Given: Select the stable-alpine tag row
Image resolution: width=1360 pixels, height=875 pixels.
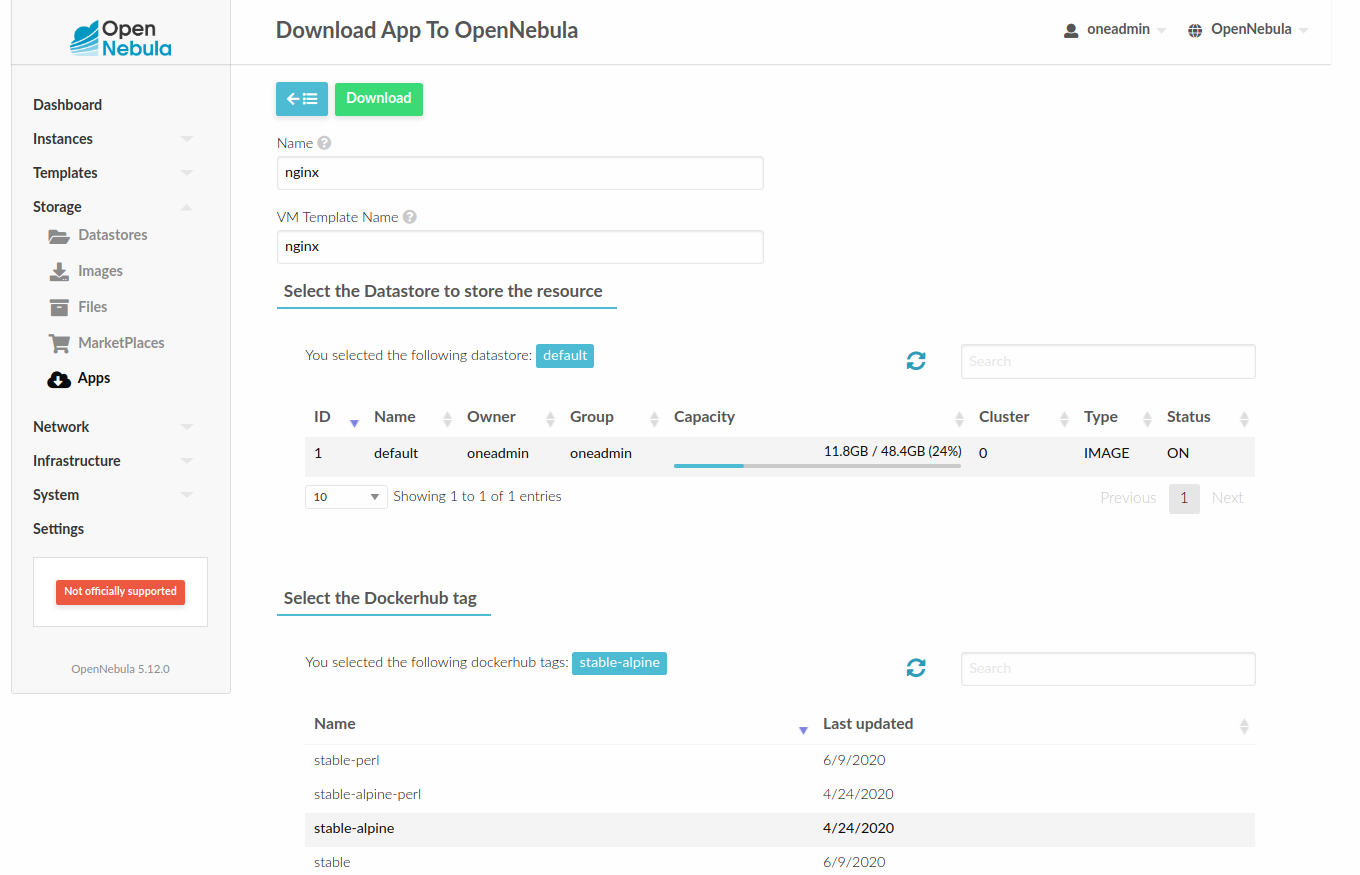Looking at the screenshot, I should point(780,828).
